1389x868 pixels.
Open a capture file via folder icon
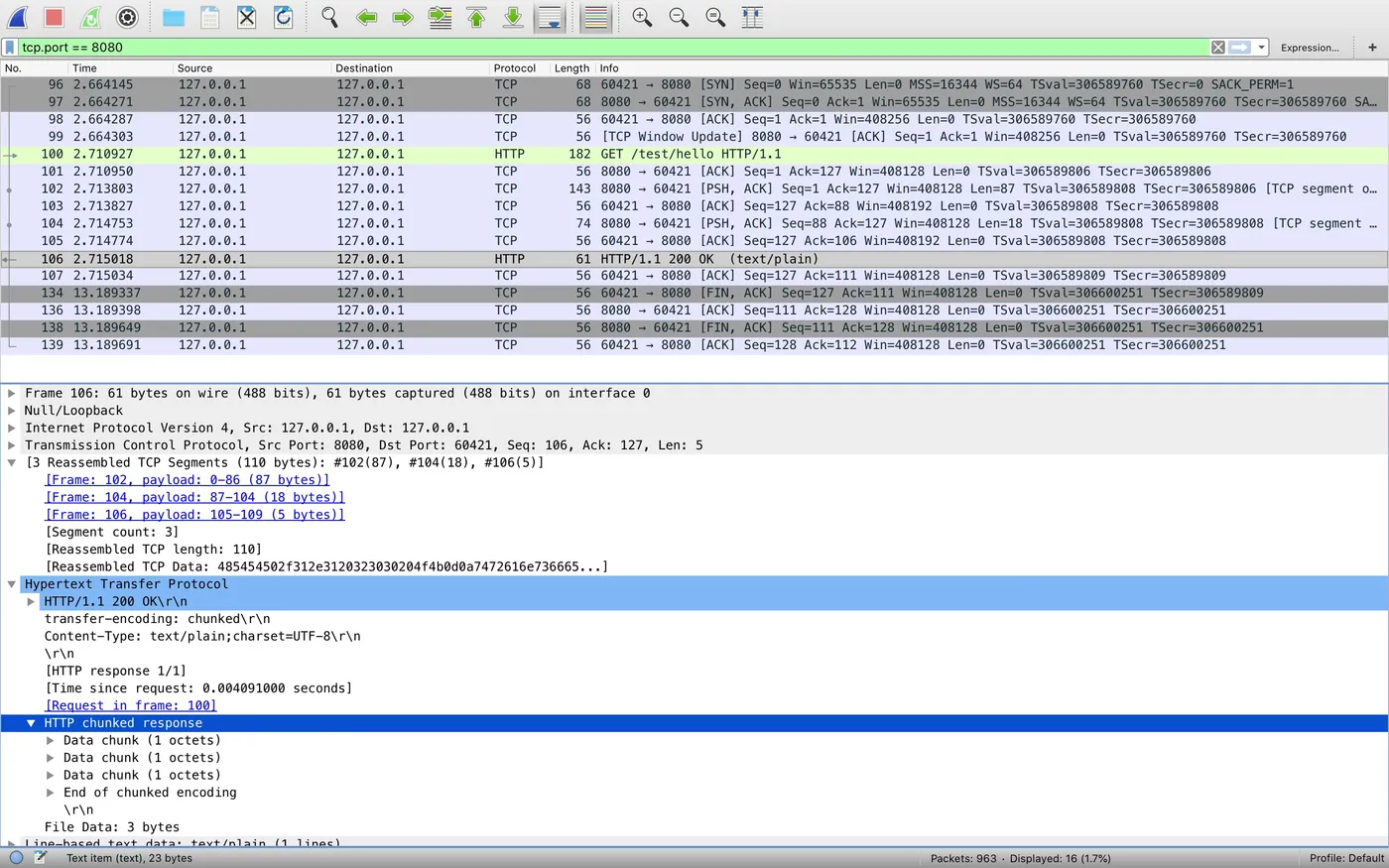click(174, 17)
